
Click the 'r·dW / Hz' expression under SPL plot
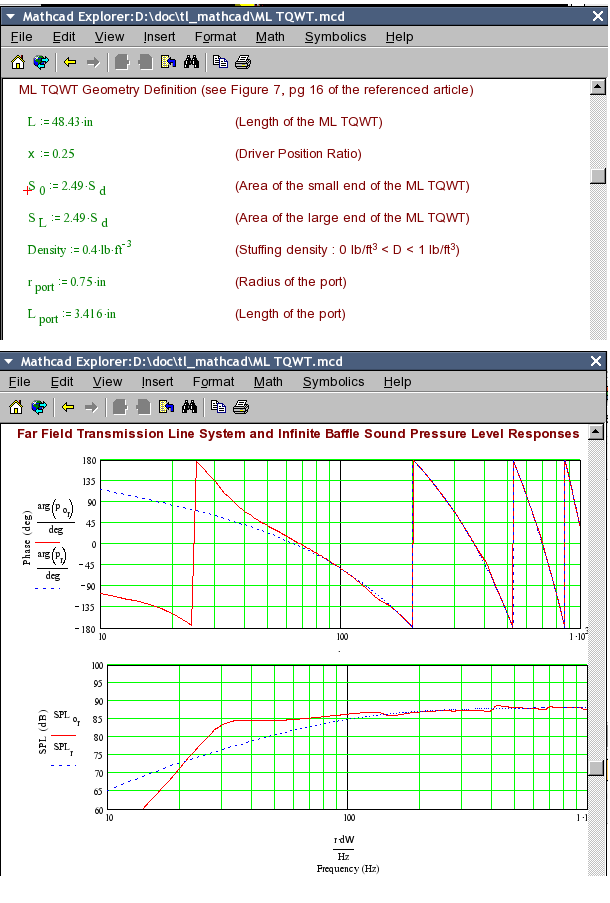pyautogui.click(x=343, y=847)
